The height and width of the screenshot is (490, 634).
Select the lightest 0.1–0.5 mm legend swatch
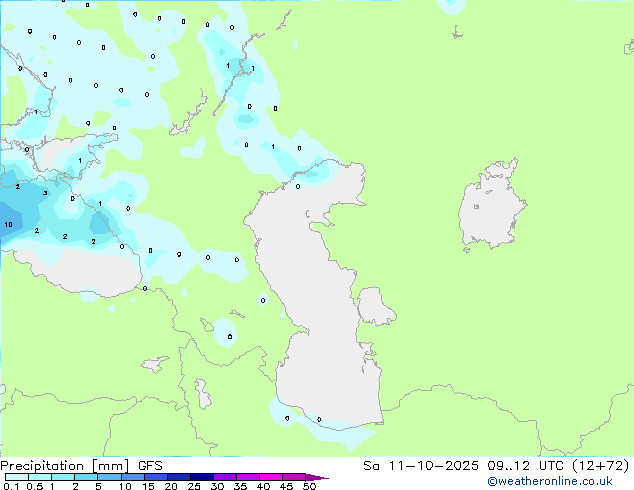pyautogui.click(x=17, y=477)
